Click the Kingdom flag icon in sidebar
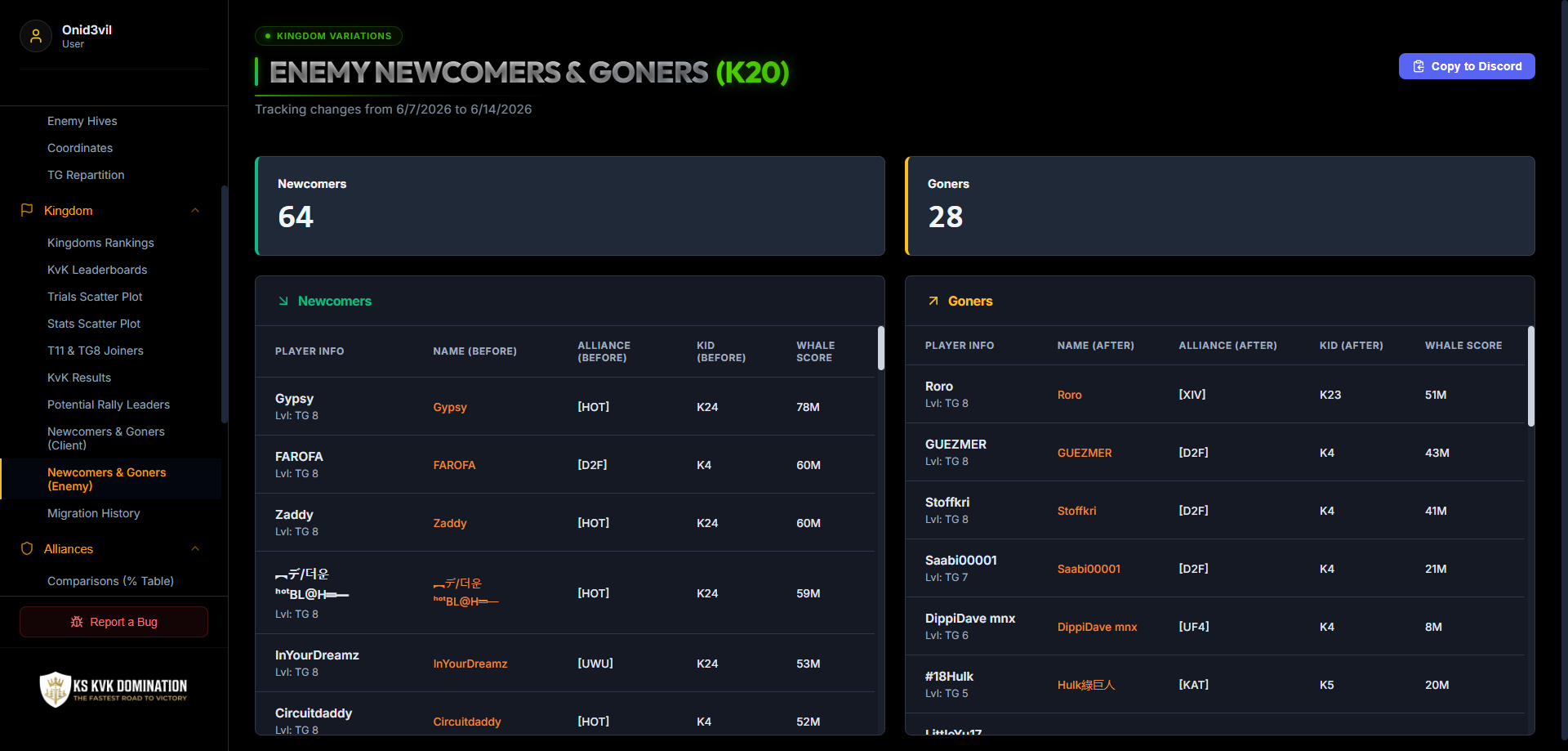1568x751 pixels. pos(27,210)
